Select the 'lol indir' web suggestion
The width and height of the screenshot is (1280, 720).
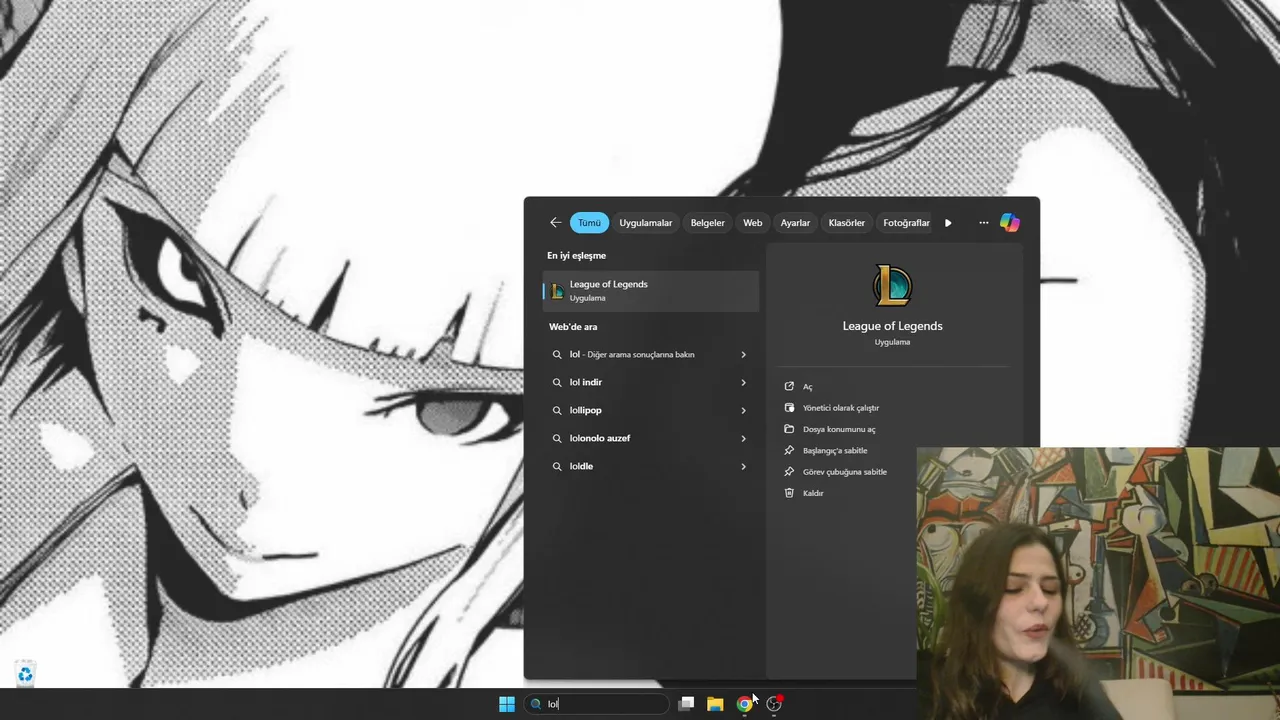(651, 382)
